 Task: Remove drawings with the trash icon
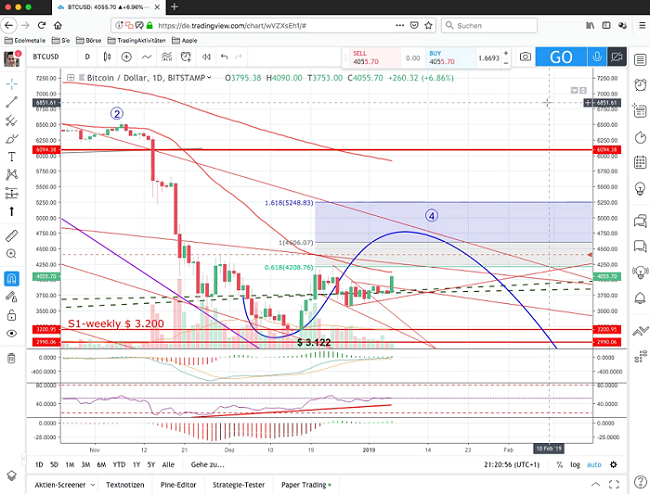(12, 358)
